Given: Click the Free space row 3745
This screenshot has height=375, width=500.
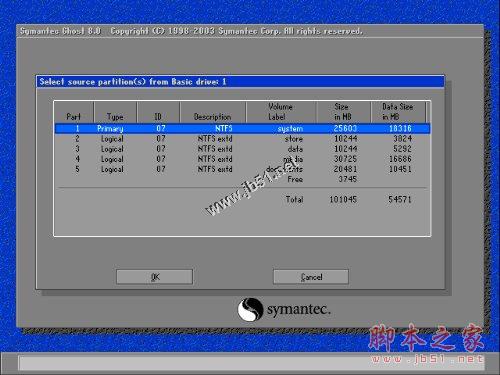Looking at the screenshot, I should tap(242, 179).
